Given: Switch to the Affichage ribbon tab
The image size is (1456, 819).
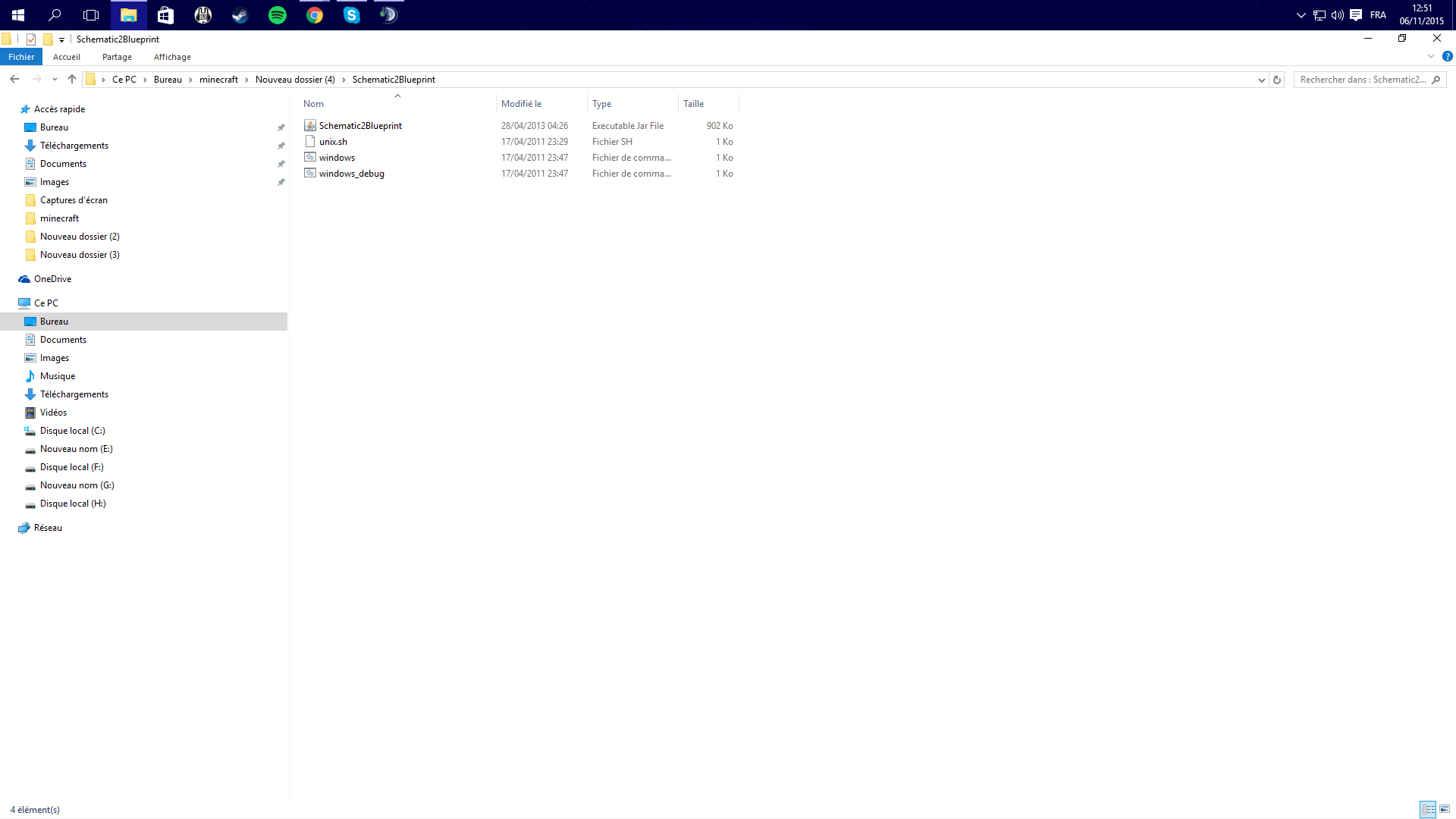Looking at the screenshot, I should point(172,57).
